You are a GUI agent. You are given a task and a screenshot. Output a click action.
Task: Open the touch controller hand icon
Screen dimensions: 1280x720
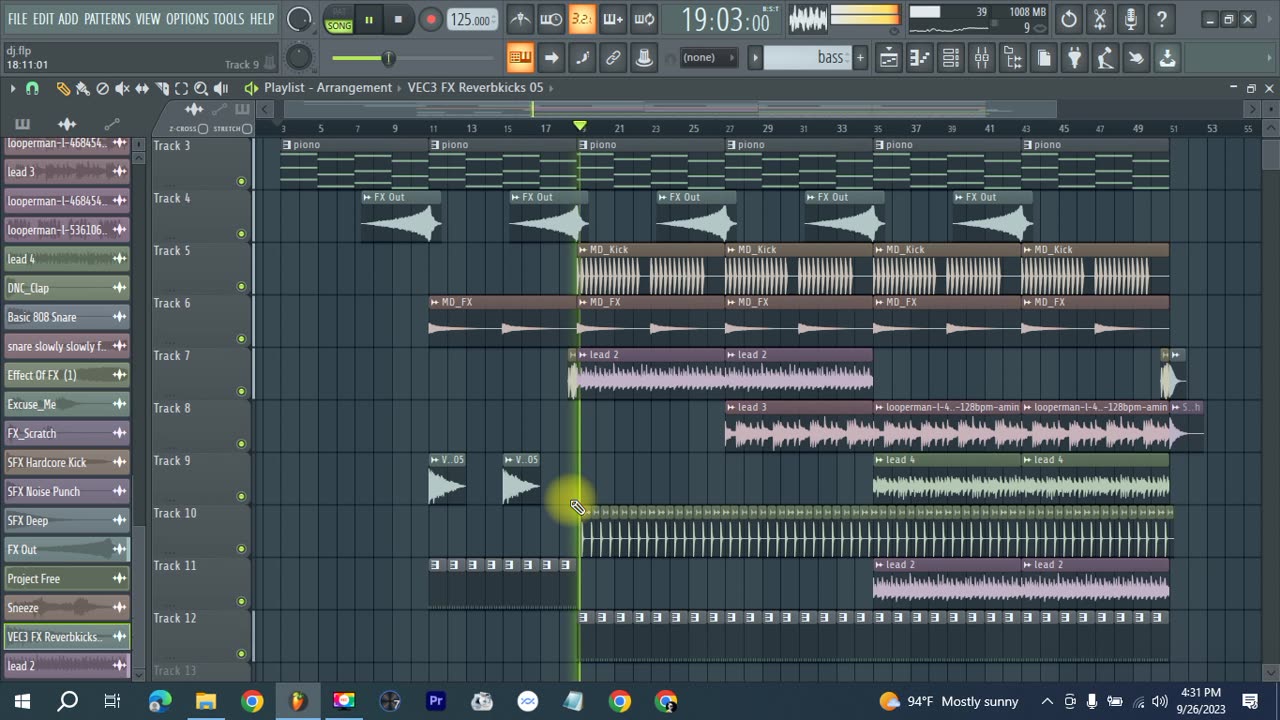tap(1136, 58)
